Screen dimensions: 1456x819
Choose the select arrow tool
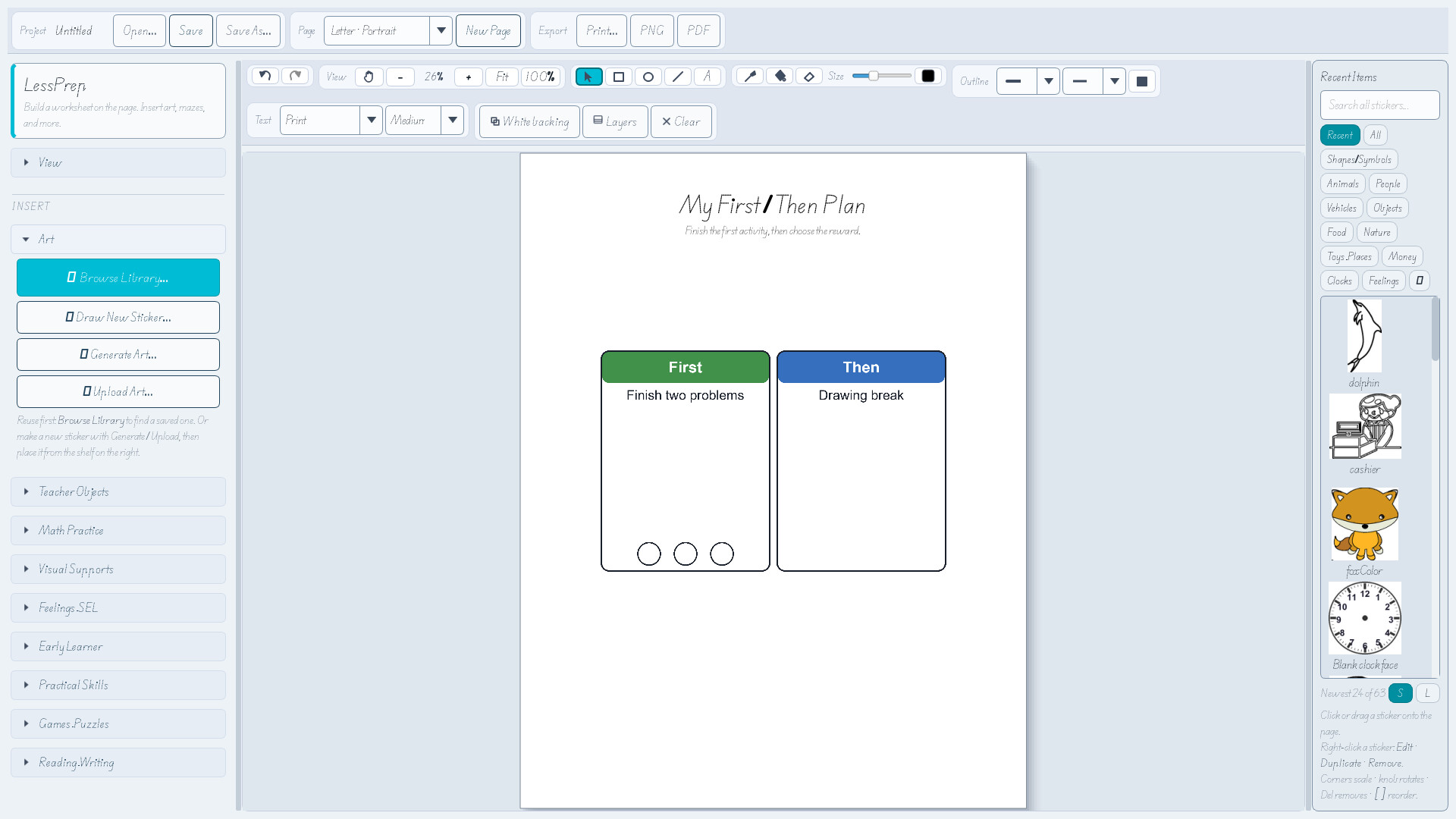(x=589, y=77)
